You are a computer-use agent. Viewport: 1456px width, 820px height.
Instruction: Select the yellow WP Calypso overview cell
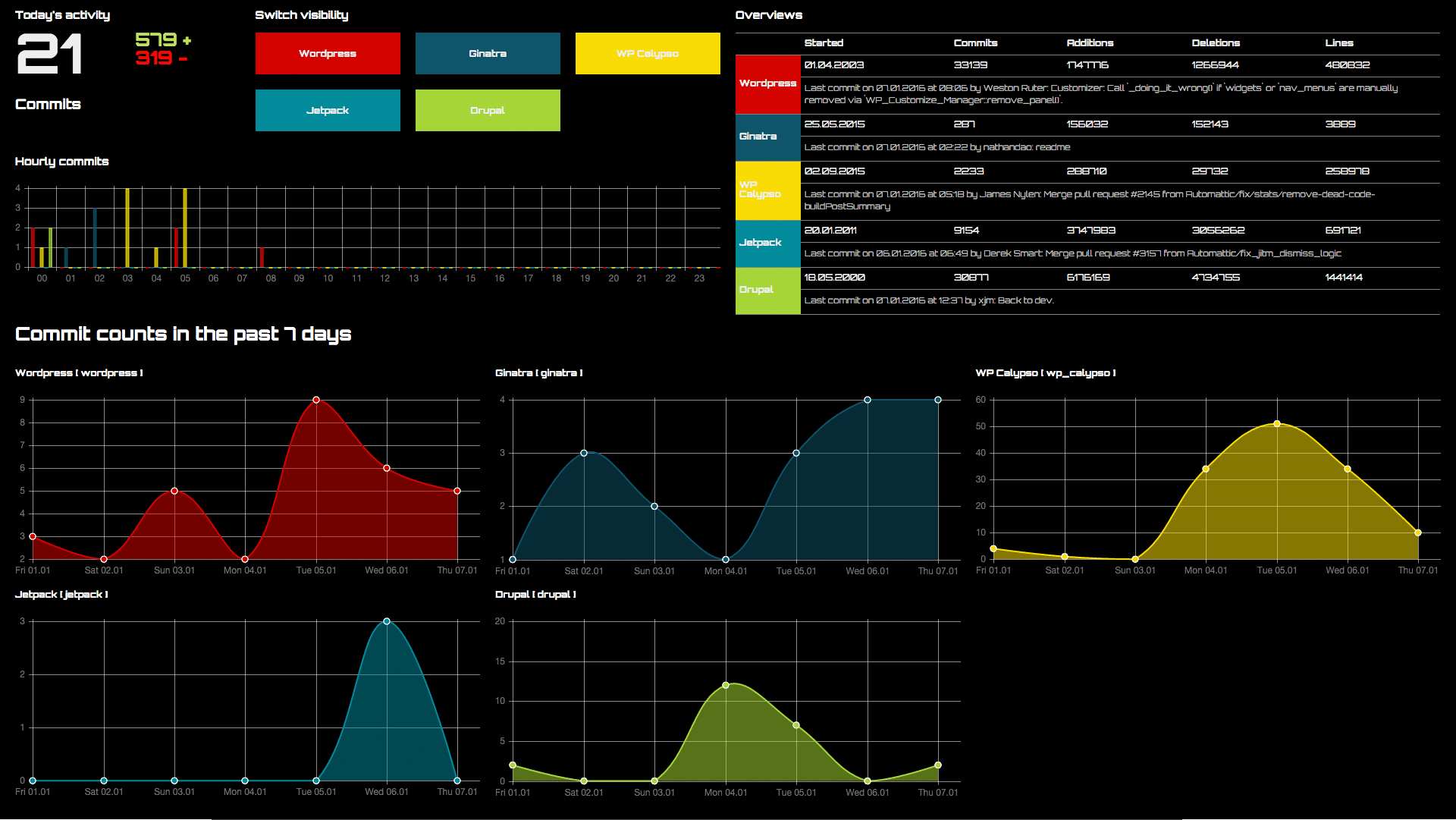coord(767,190)
